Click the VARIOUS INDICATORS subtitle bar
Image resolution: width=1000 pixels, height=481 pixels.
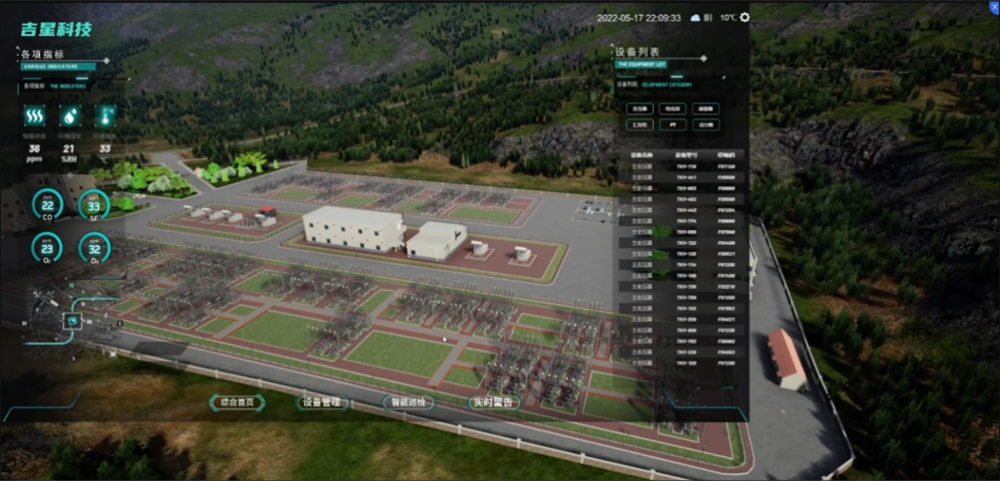58,66
